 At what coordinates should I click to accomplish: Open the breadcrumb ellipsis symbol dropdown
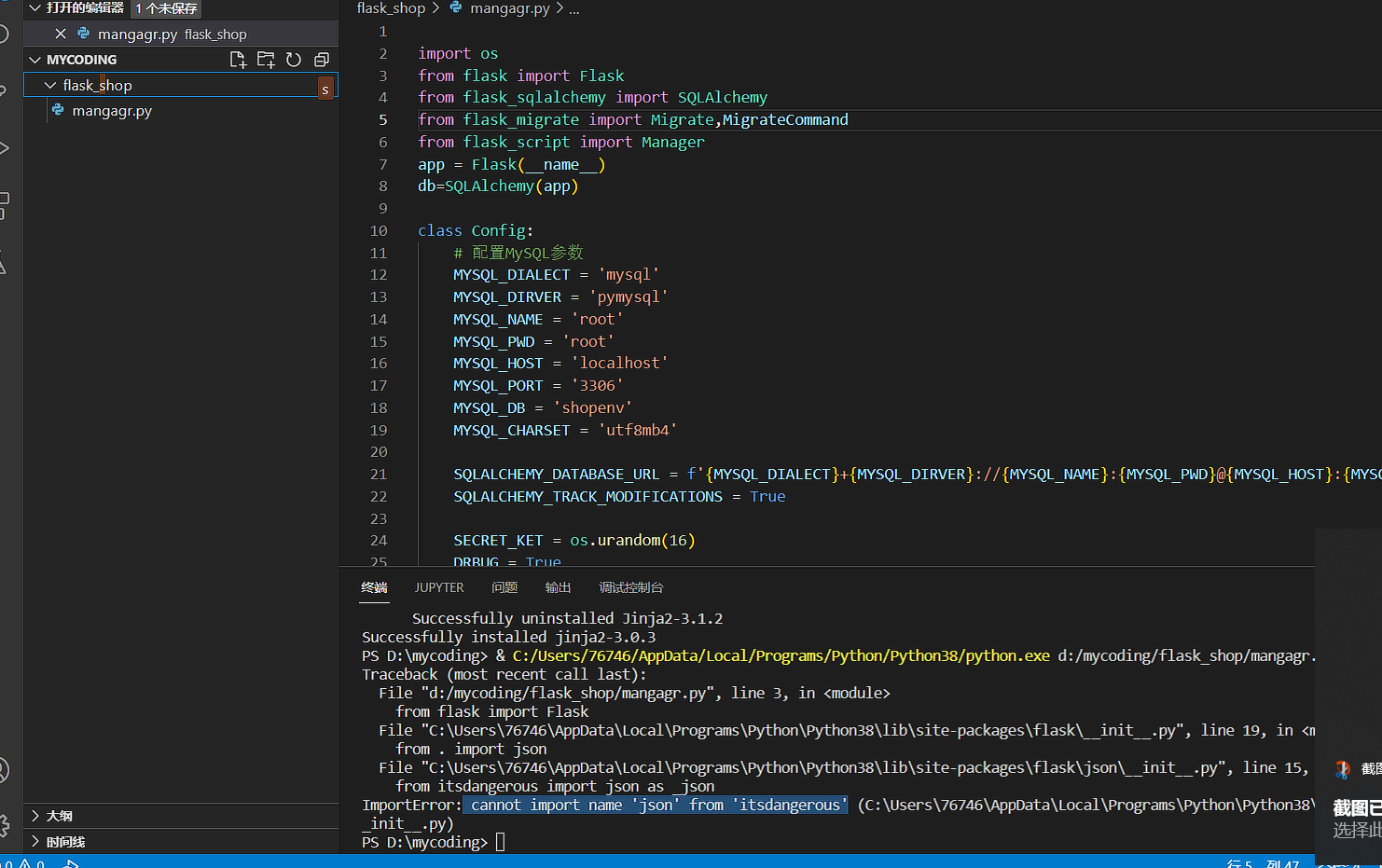574,8
